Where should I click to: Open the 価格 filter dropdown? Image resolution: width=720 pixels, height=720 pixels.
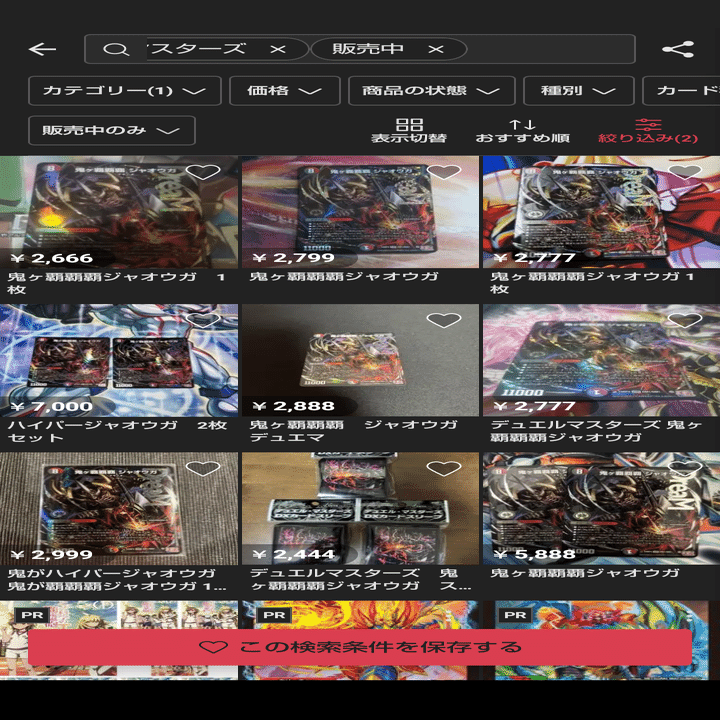tap(285, 91)
